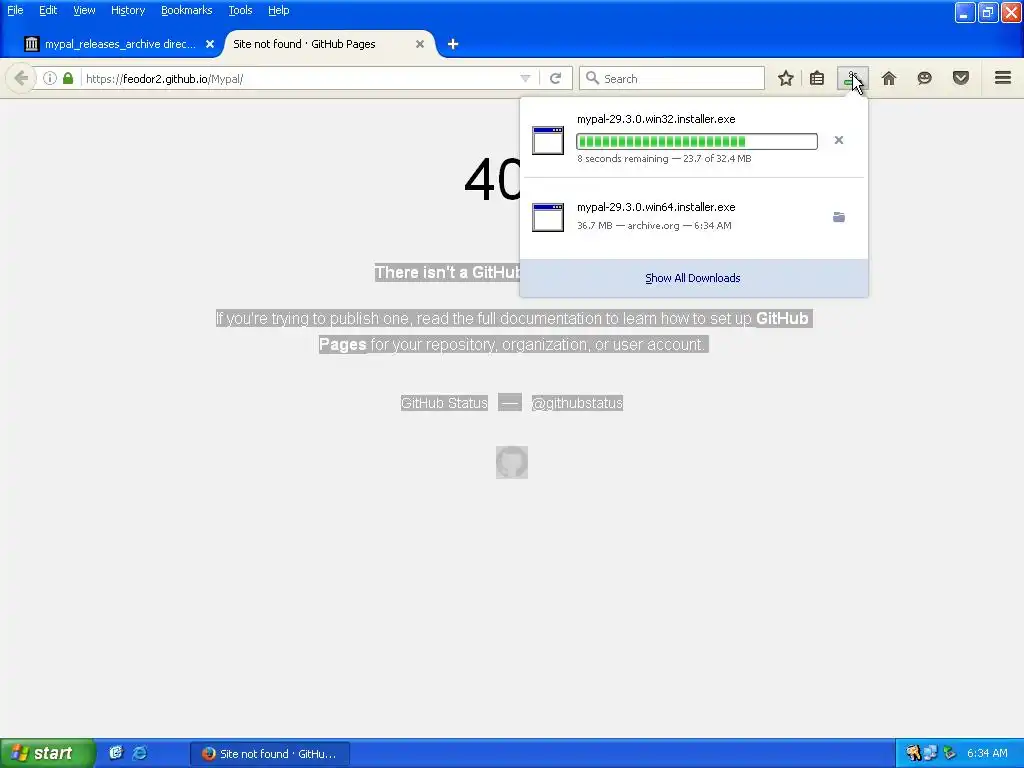The height and width of the screenshot is (768, 1024).
Task: Click the win32 installer file icon
Action: pyautogui.click(x=548, y=140)
